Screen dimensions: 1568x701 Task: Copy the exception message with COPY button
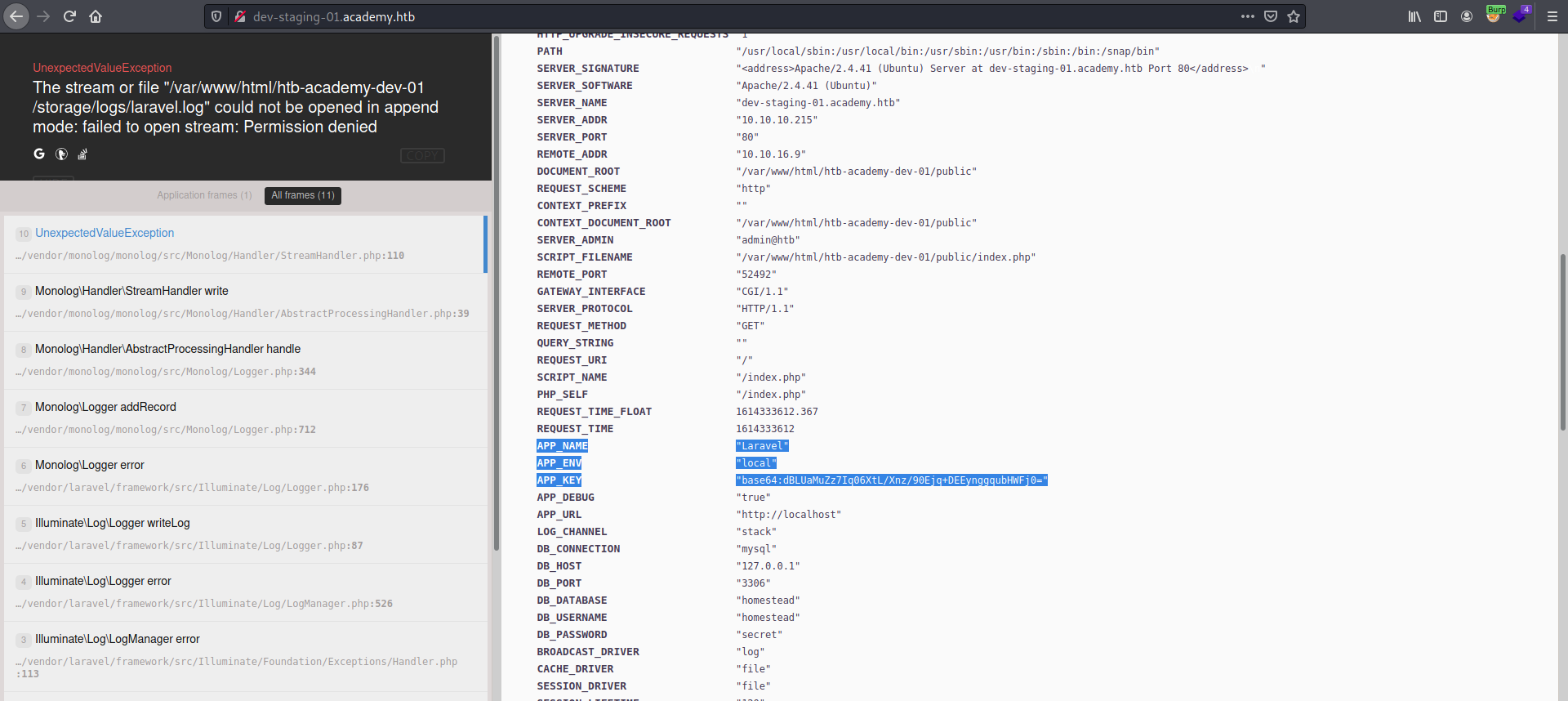[422, 155]
